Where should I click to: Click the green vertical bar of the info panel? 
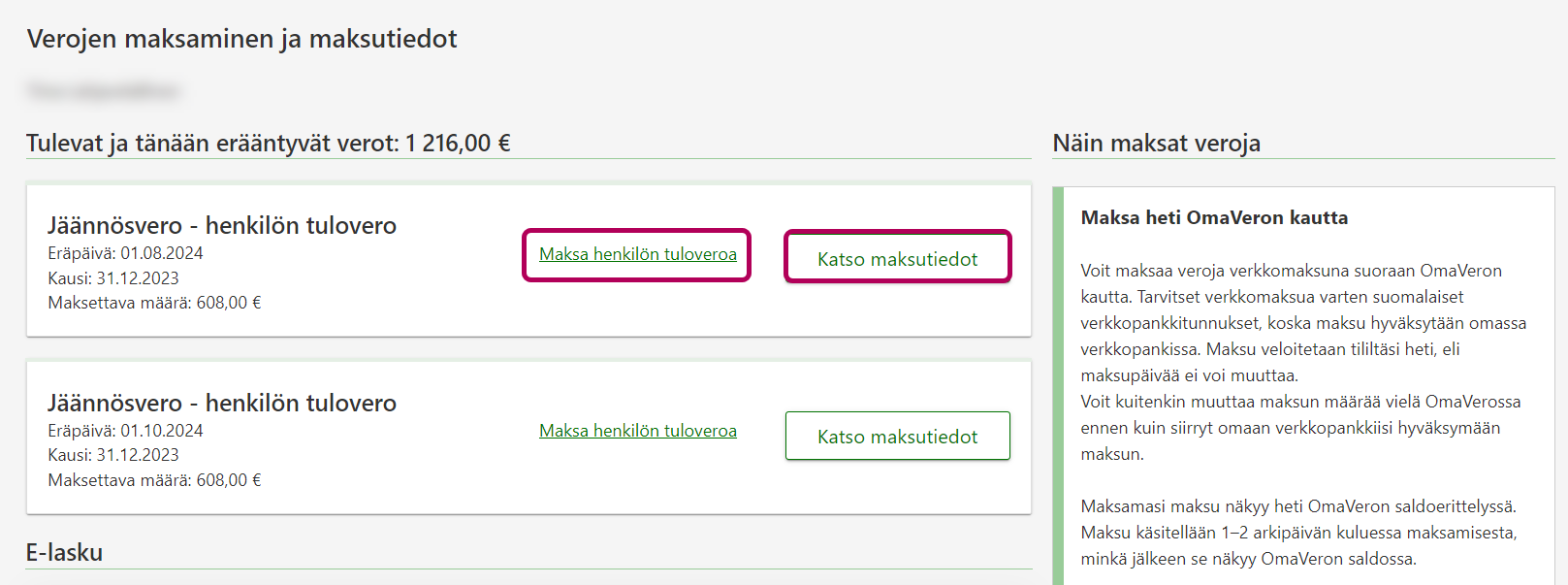pos(1058,388)
